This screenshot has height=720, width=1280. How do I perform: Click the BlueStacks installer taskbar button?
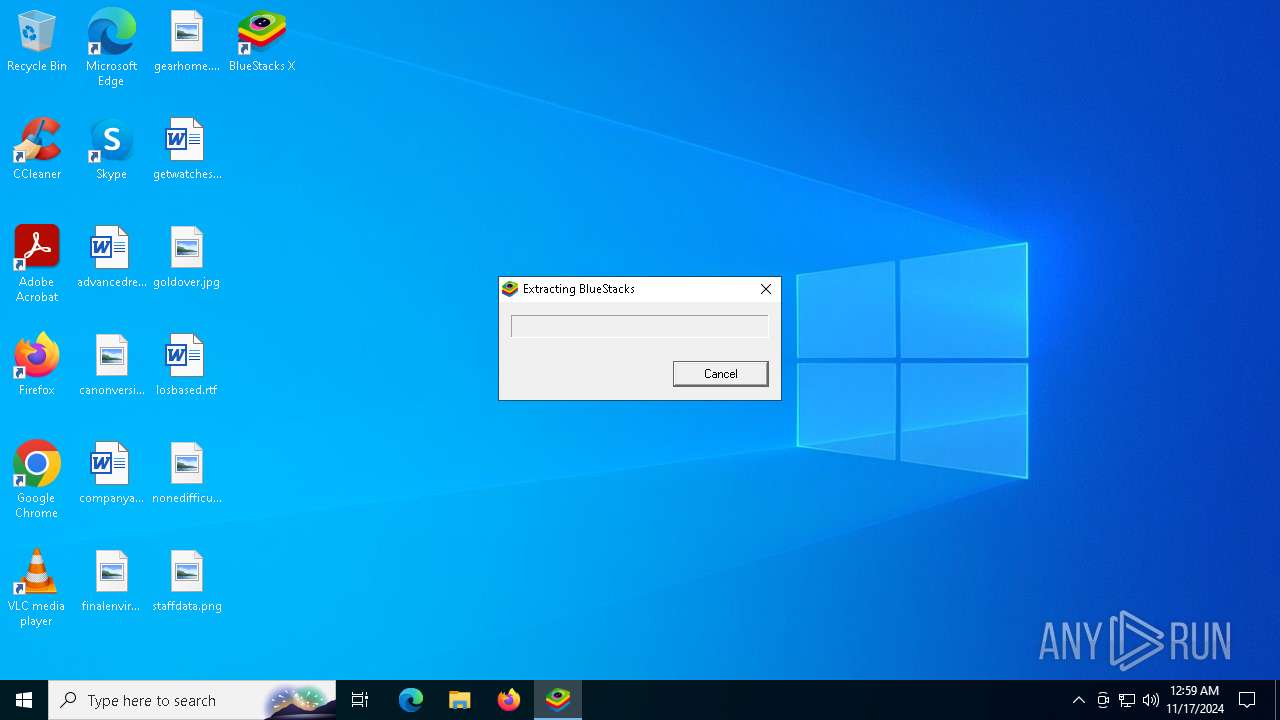[558, 700]
